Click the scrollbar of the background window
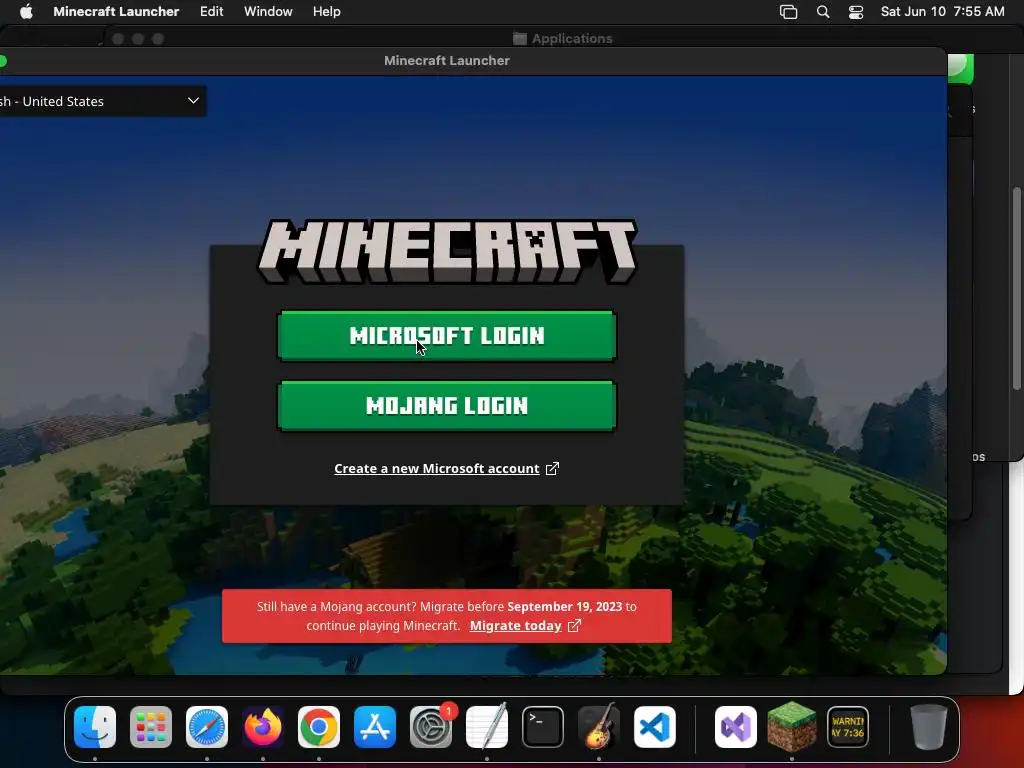This screenshot has width=1024, height=768. [x=1017, y=289]
